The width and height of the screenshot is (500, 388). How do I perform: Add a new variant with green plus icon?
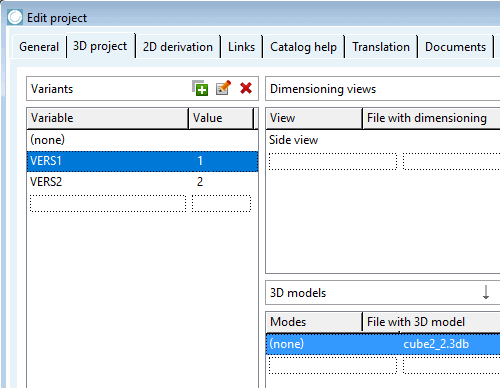[200, 88]
